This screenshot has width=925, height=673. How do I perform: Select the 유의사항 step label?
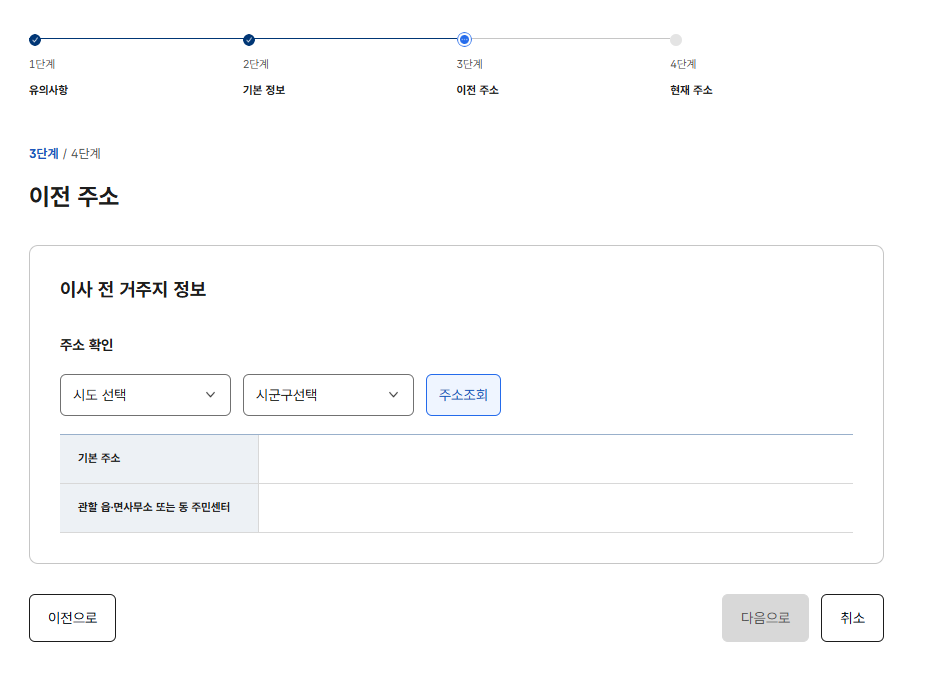pos(48,90)
